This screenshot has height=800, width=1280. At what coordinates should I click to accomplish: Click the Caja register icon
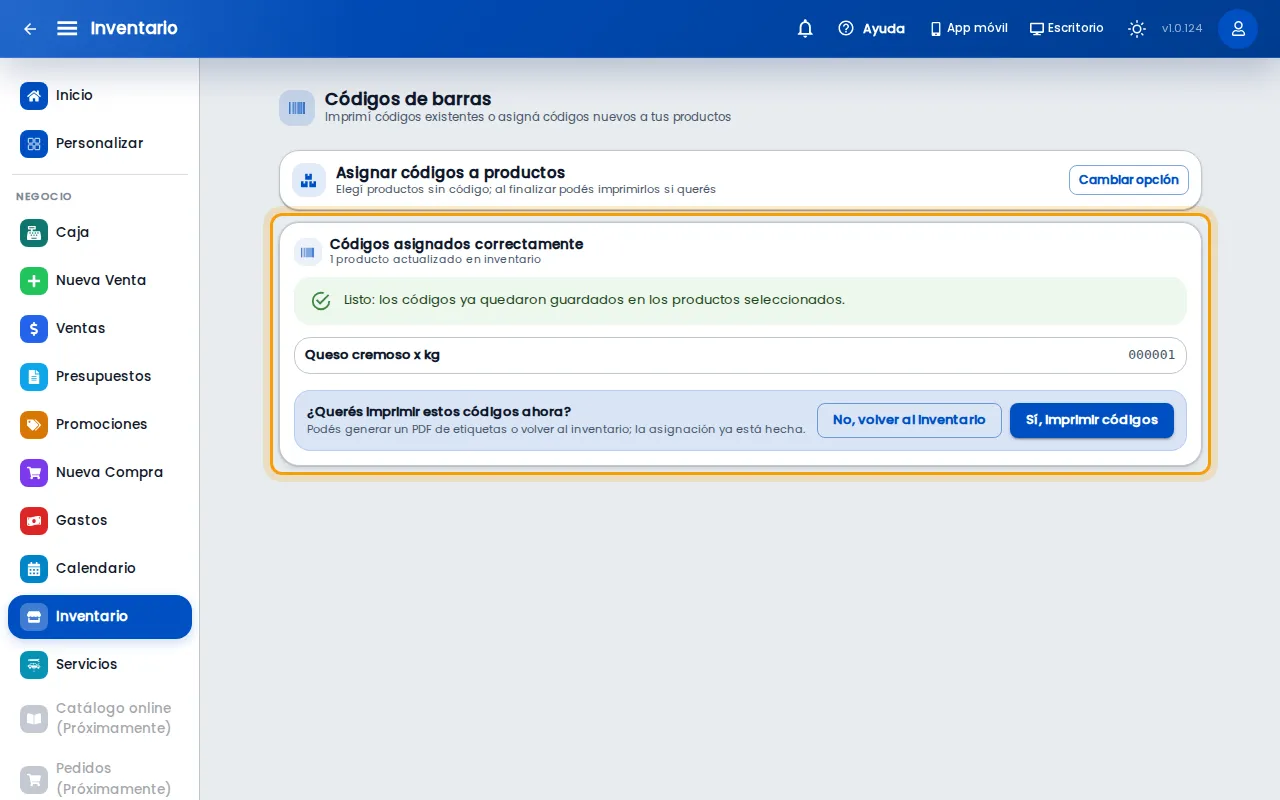[34, 232]
